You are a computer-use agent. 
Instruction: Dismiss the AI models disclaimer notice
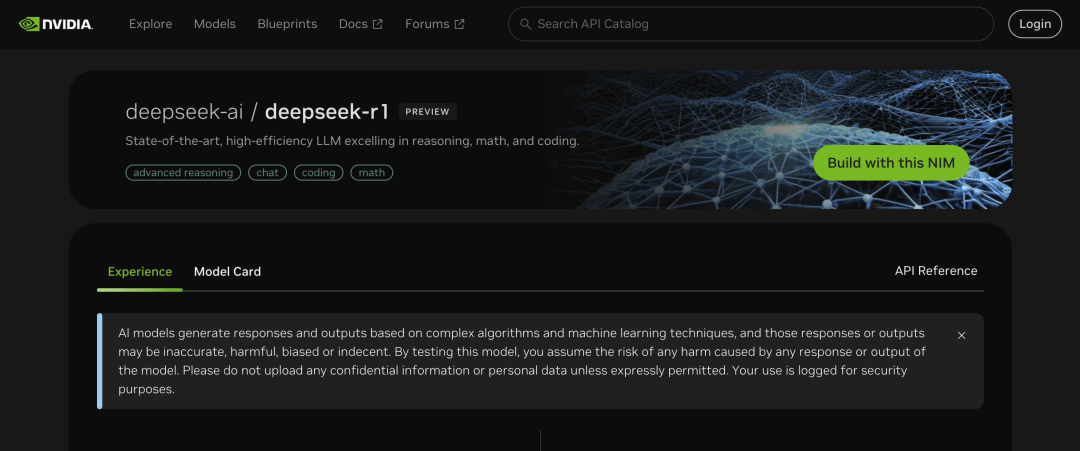pos(961,336)
